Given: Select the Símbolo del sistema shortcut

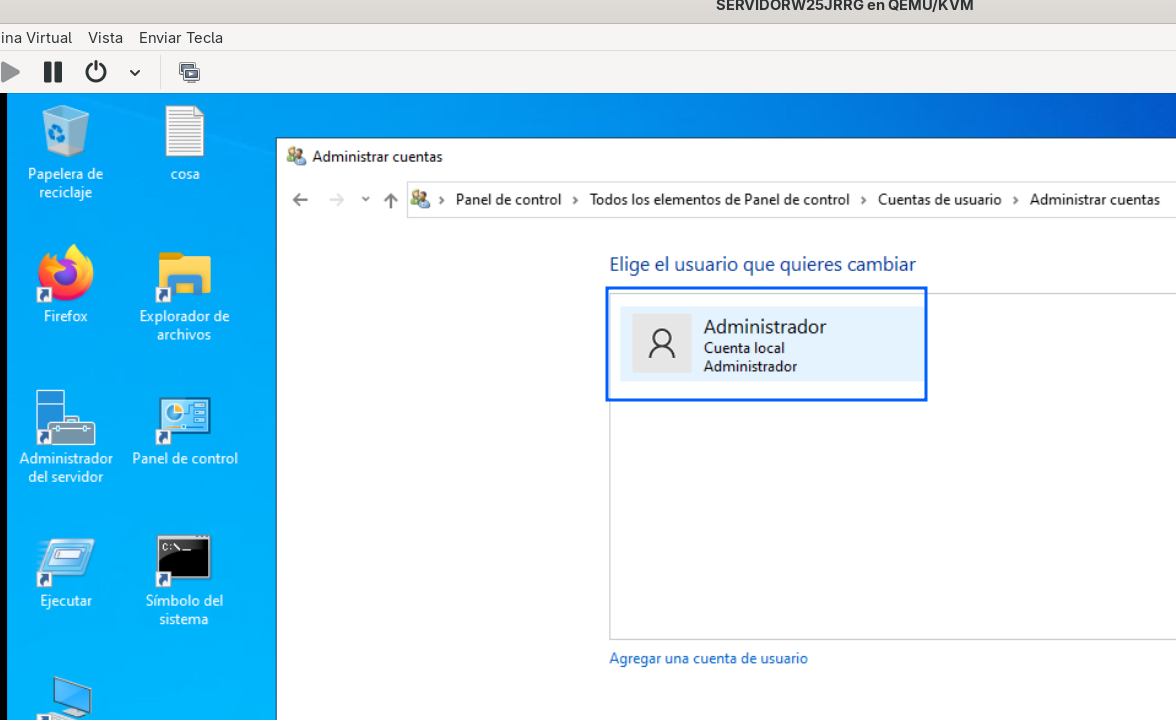Looking at the screenshot, I should (x=184, y=580).
